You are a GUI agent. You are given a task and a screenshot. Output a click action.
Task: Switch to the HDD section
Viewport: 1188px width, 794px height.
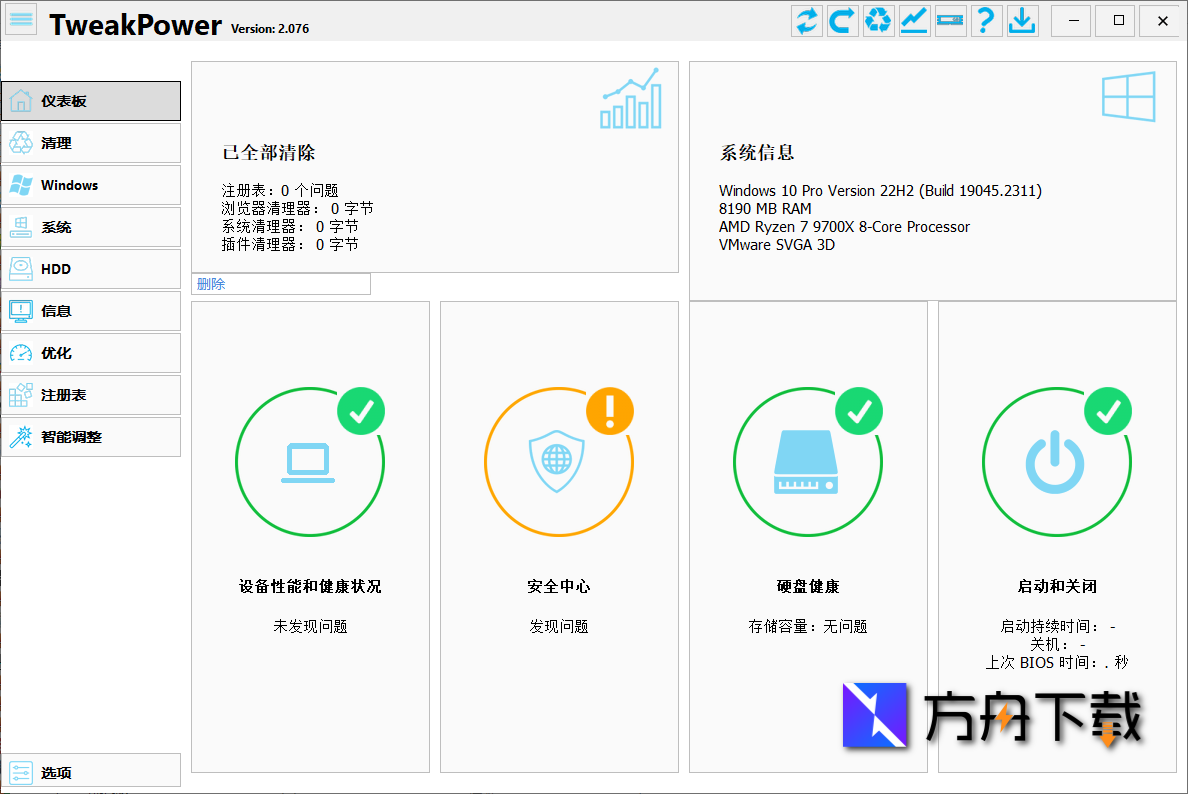[90, 269]
